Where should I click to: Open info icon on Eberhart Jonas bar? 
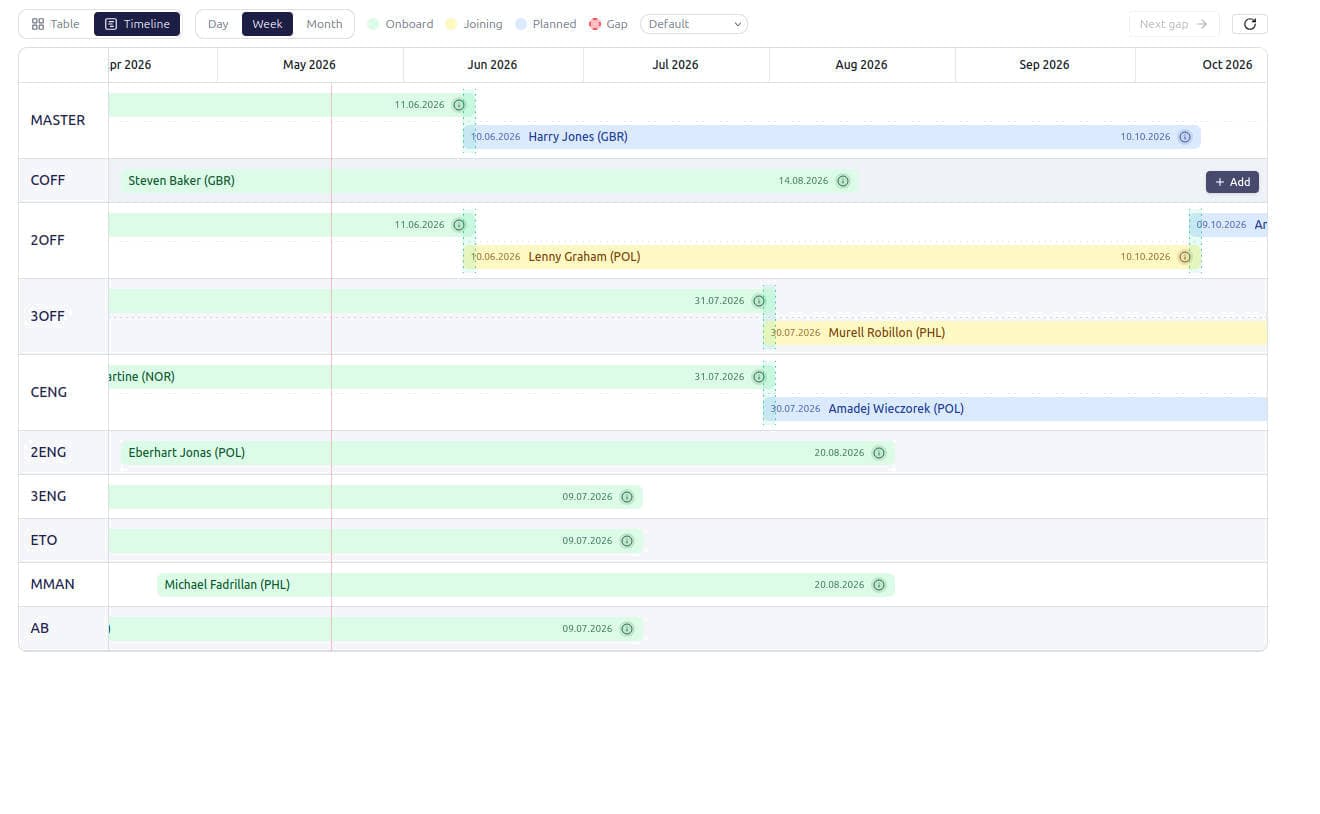879,453
